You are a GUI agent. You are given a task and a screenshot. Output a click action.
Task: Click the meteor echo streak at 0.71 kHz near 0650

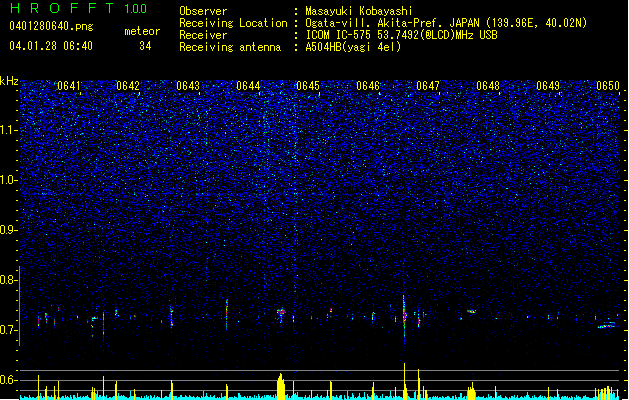pyautogui.click(x=606, y=325)
